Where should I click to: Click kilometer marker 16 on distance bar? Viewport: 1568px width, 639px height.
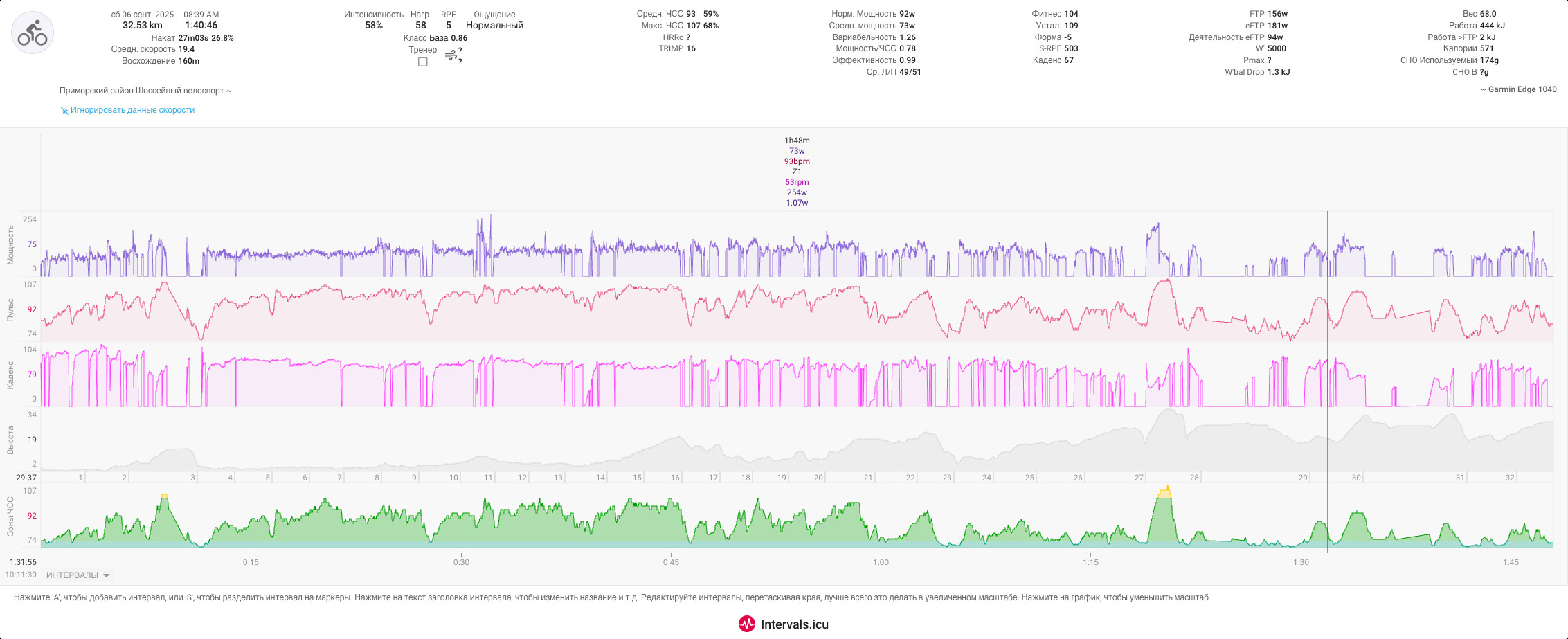675,478
